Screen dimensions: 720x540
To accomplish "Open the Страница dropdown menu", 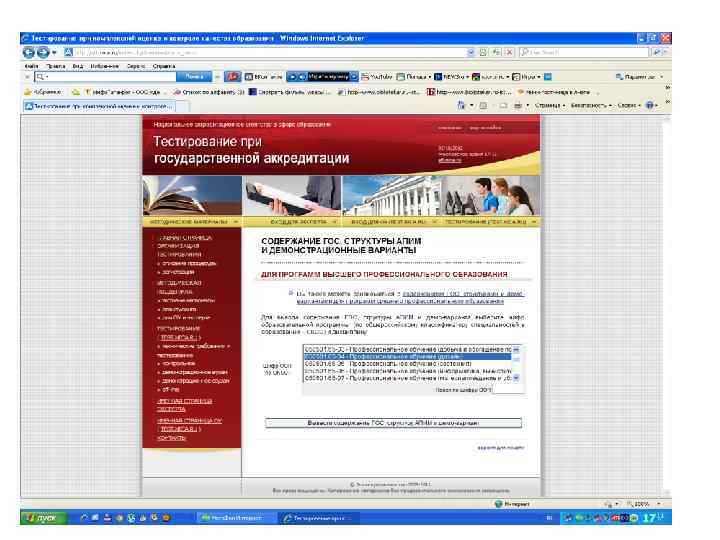I will pyautogui.click(x=550, y=106).
